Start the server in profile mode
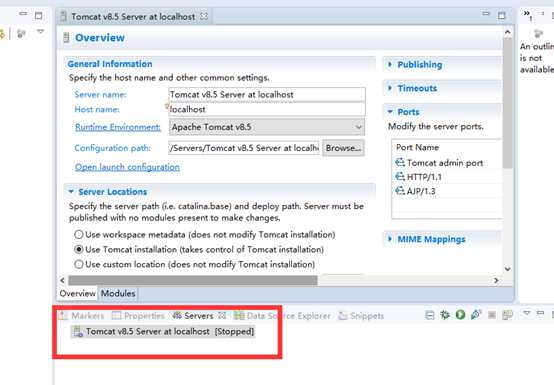 point(476,314)
